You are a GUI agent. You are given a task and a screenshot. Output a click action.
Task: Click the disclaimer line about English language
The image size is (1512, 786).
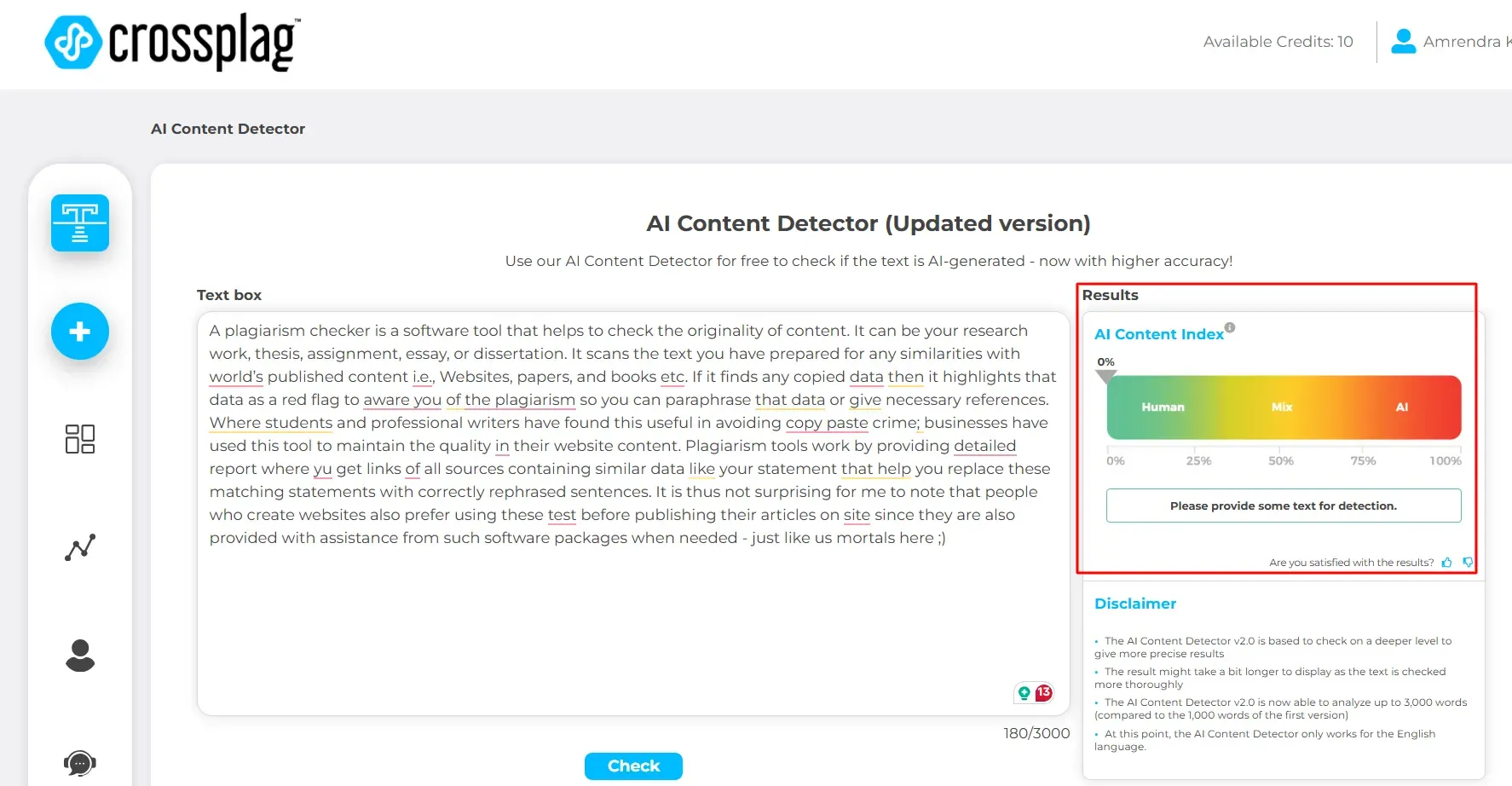(1265, 740)
